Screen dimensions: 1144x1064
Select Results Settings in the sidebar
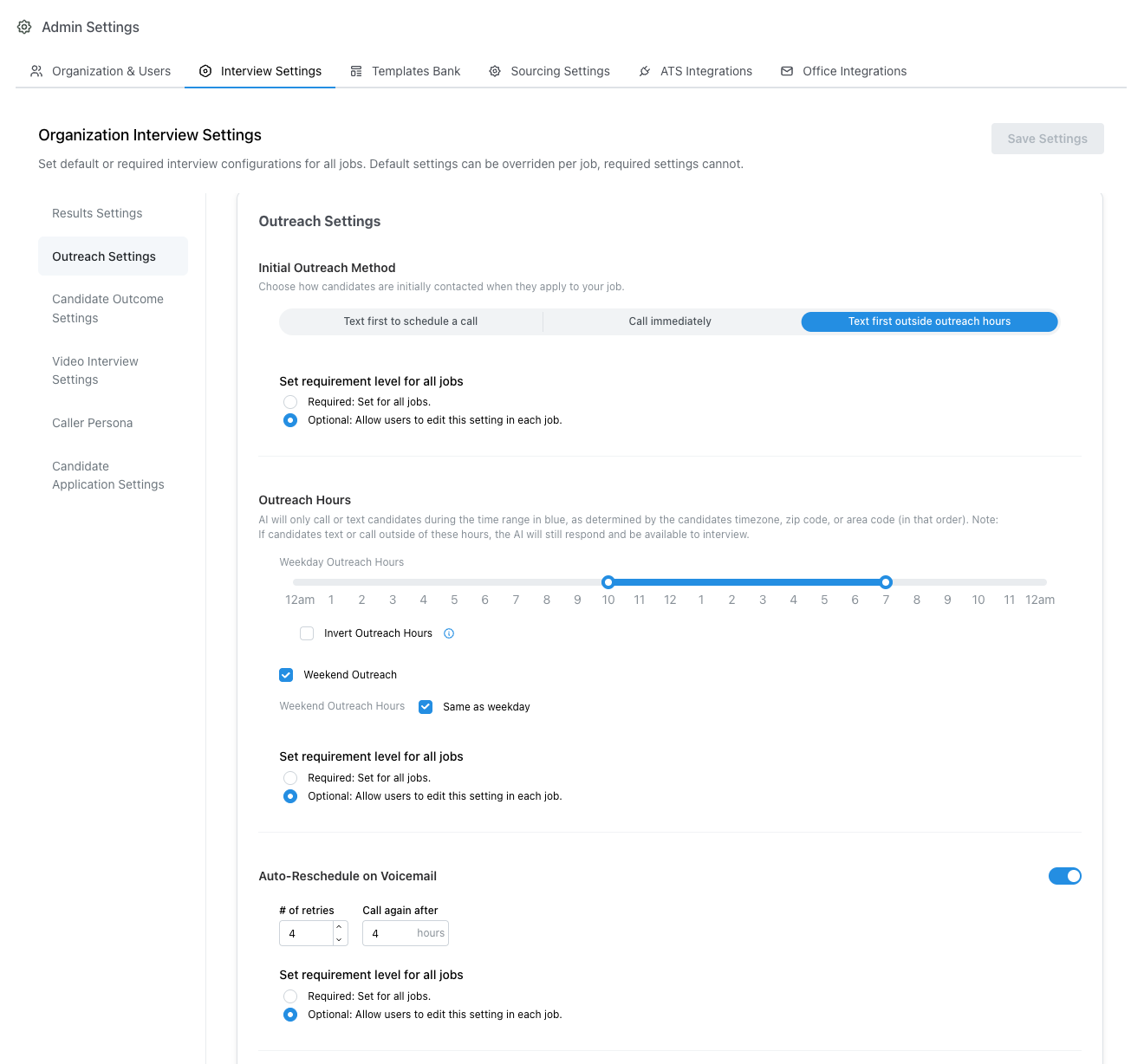(97, 213)
